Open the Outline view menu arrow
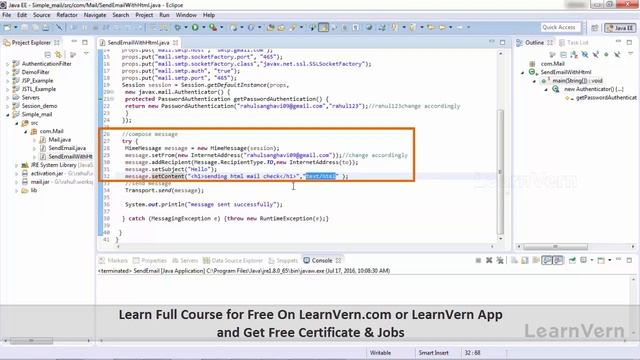This screenshot has width=640, height=360. pyautogui.click(x=630, y=54)
